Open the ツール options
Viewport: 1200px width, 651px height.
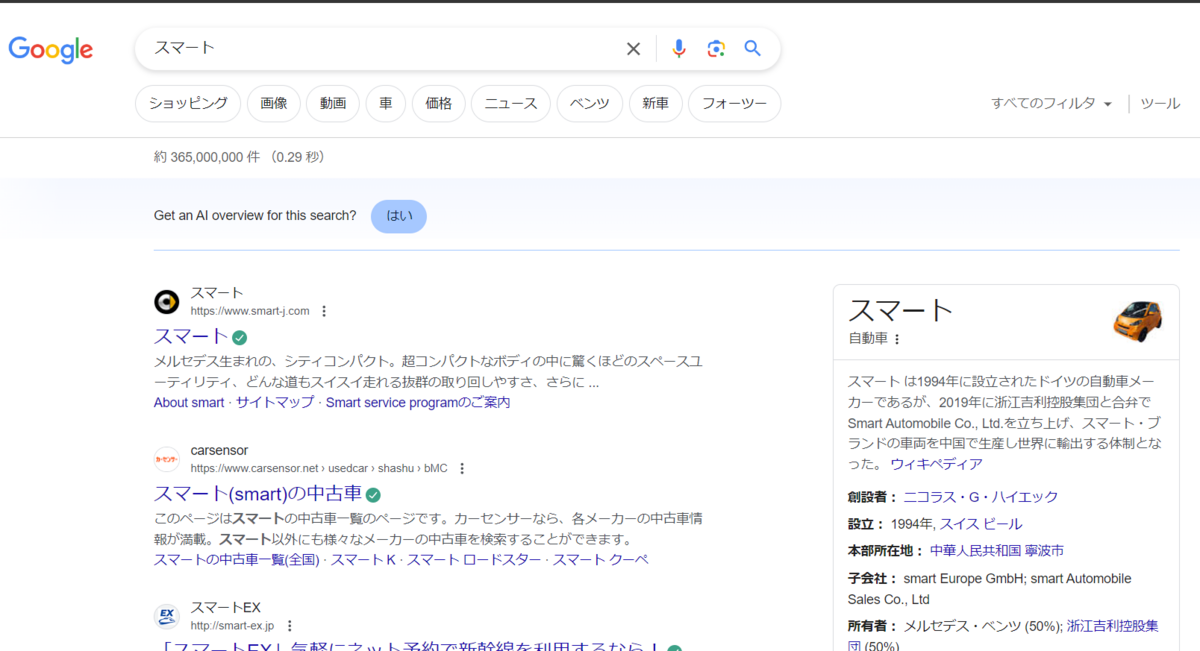coord(1160,103)
